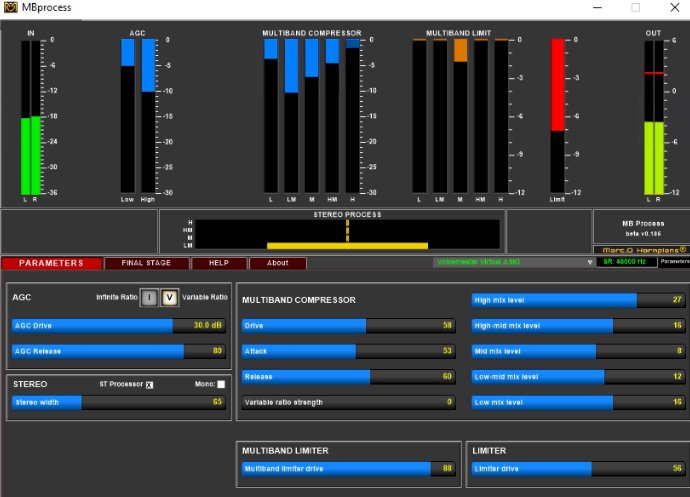
Task: Adjust the Multiband Compressor Attack slider
Action: click(x=348, y=351)
